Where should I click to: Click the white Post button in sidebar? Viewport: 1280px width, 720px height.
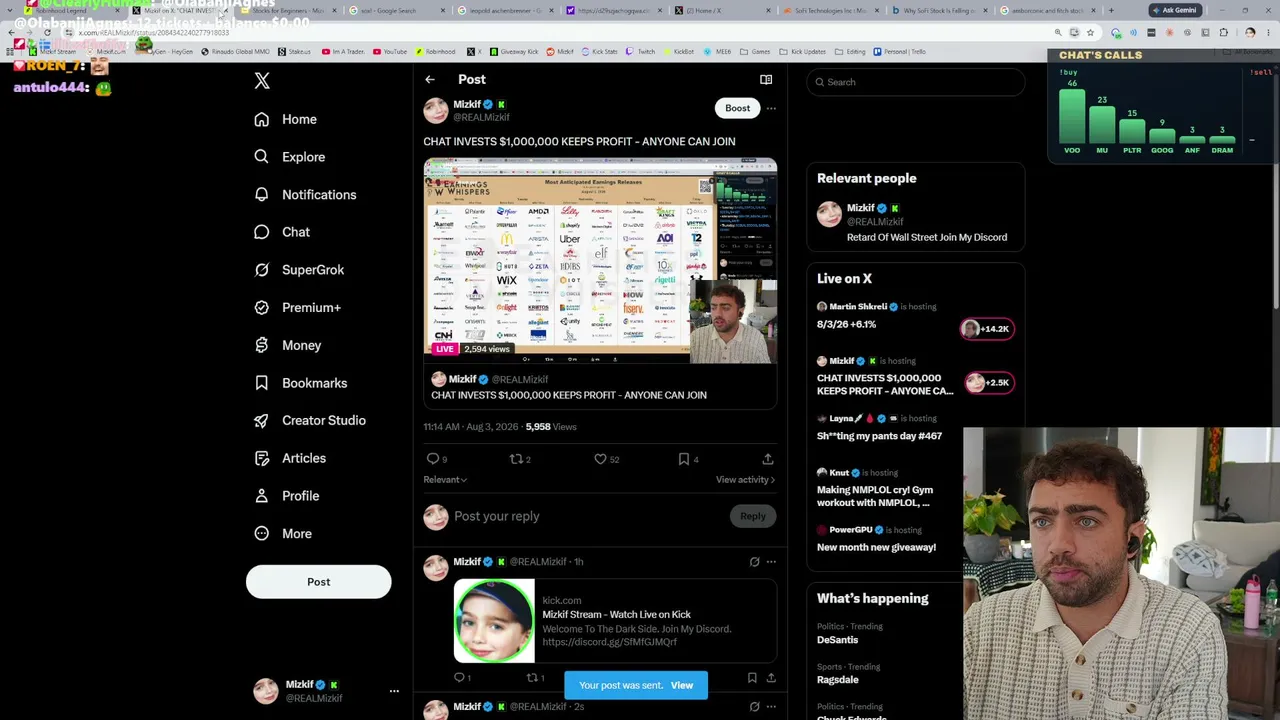pos(319,582)
